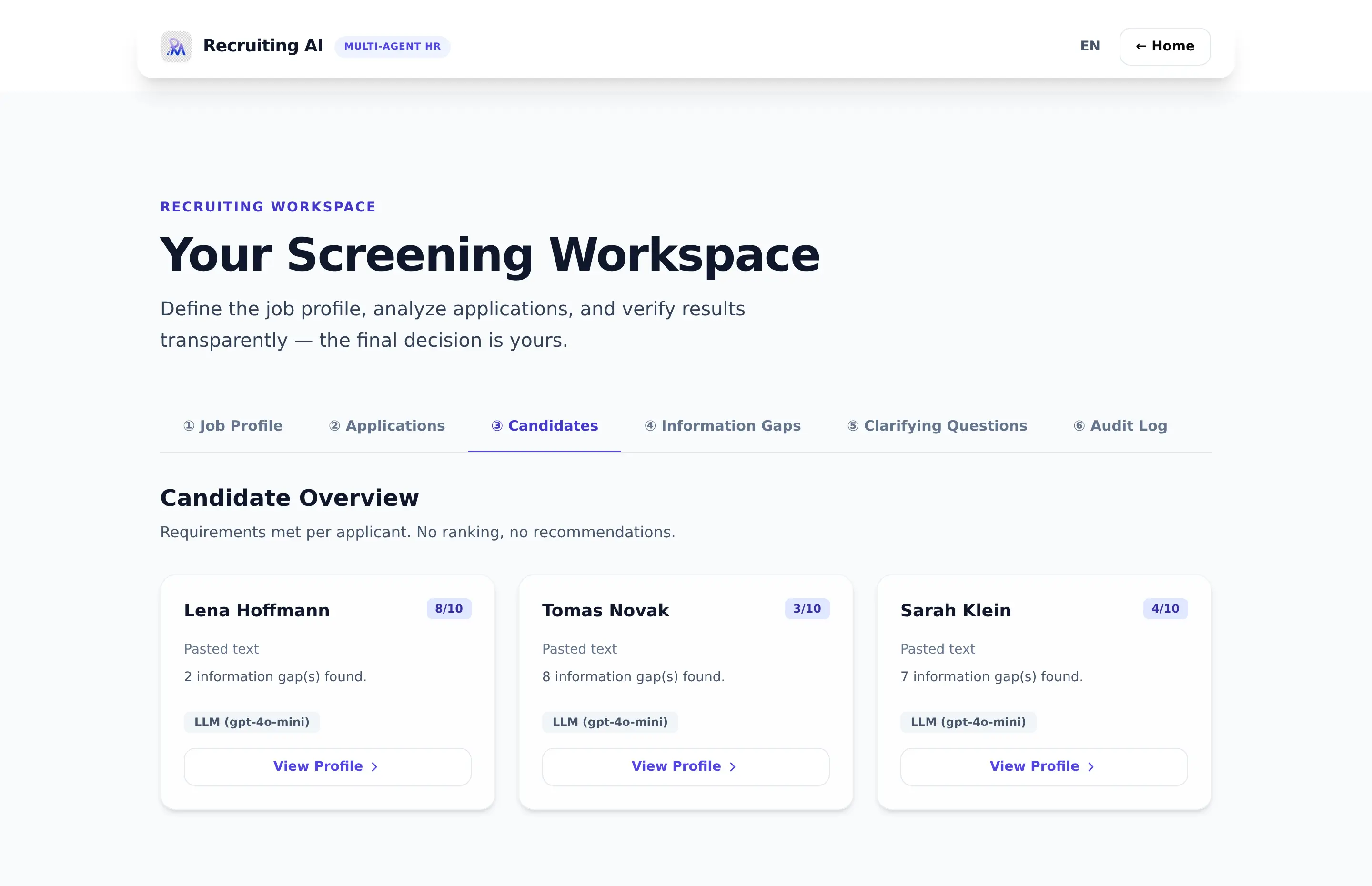Click 'Pasted text' on Tomas Novak card
Image resolution: width=1372 pixels, height=886 pixels.
pos(579,649)
